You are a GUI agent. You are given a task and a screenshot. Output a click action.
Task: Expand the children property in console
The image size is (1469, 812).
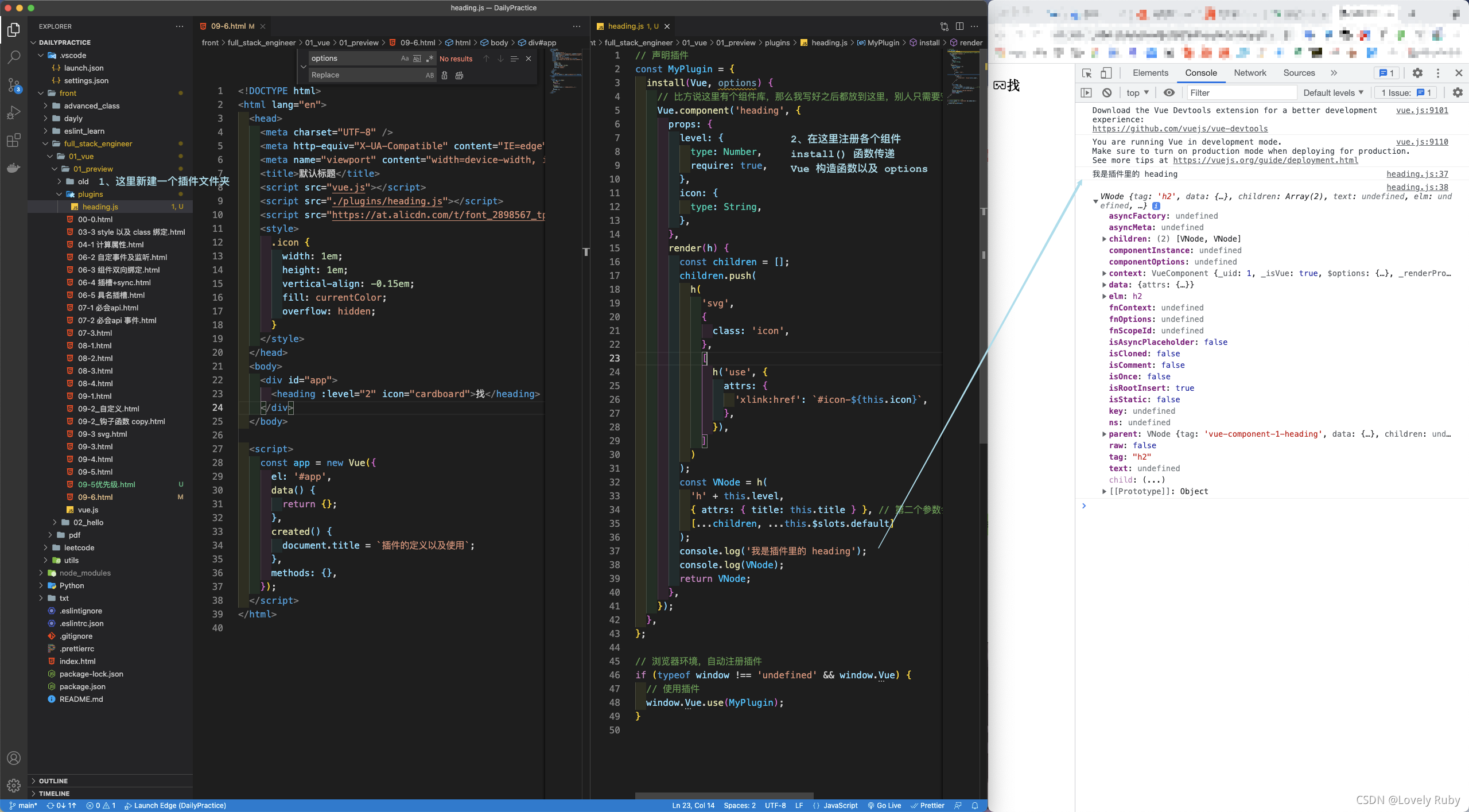point(1104,239)
